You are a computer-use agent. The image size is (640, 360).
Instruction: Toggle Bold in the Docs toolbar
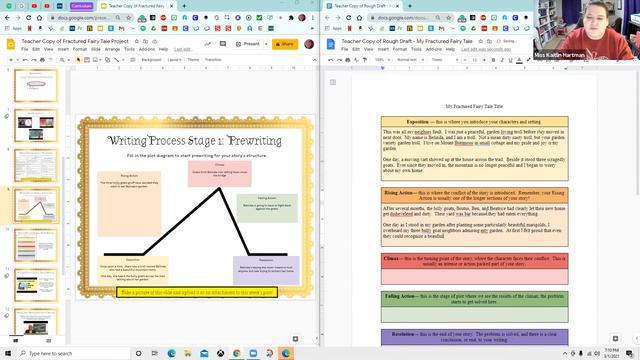click(493, 60)
